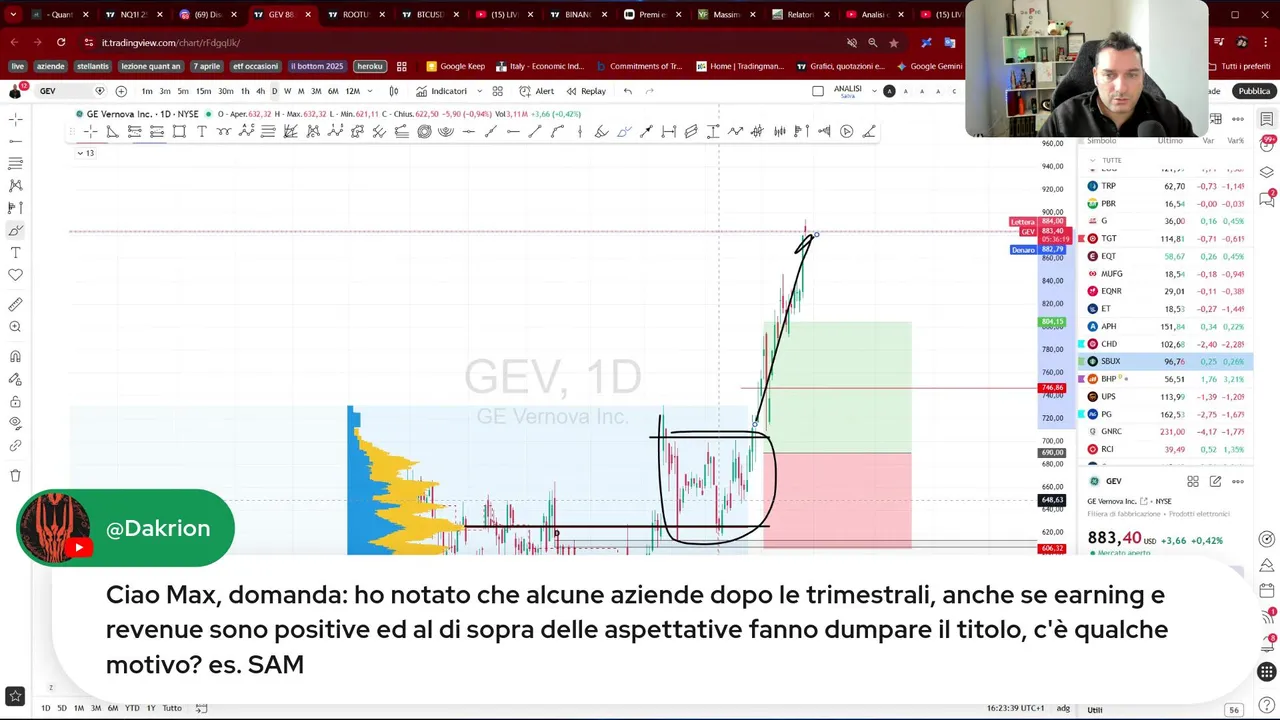Select the 15m interval
1280x720 pixels.
click(203, 91)
